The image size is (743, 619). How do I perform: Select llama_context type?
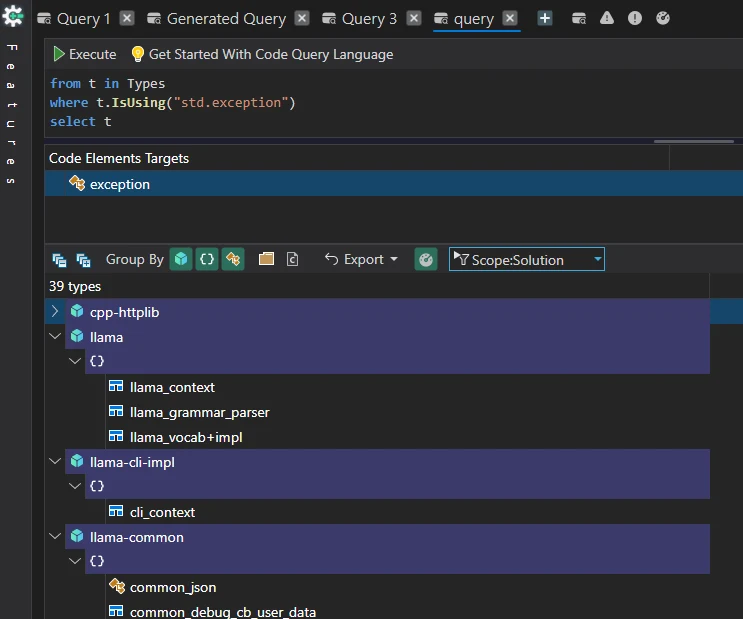coord(172,387)
